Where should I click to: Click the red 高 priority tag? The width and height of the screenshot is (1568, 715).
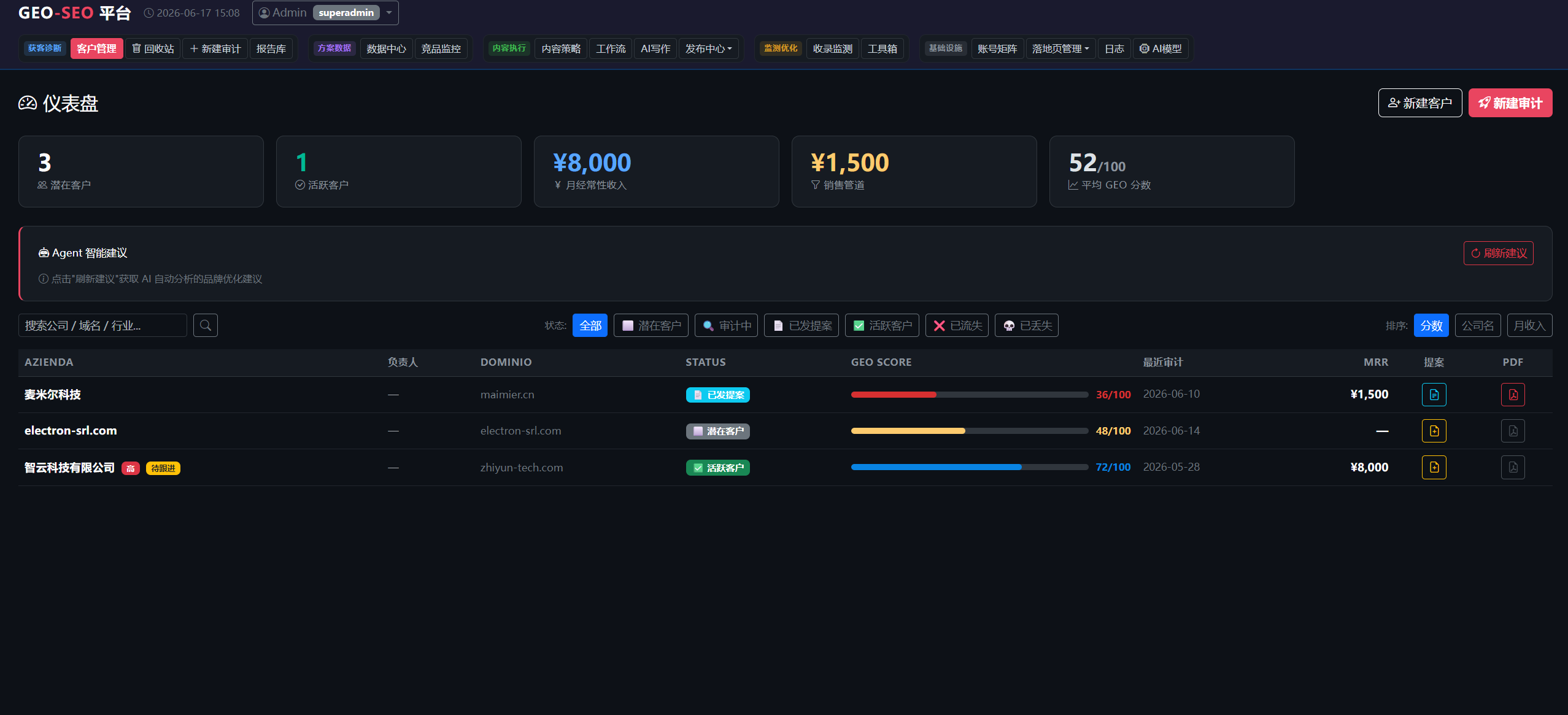[x=130, y=468]
